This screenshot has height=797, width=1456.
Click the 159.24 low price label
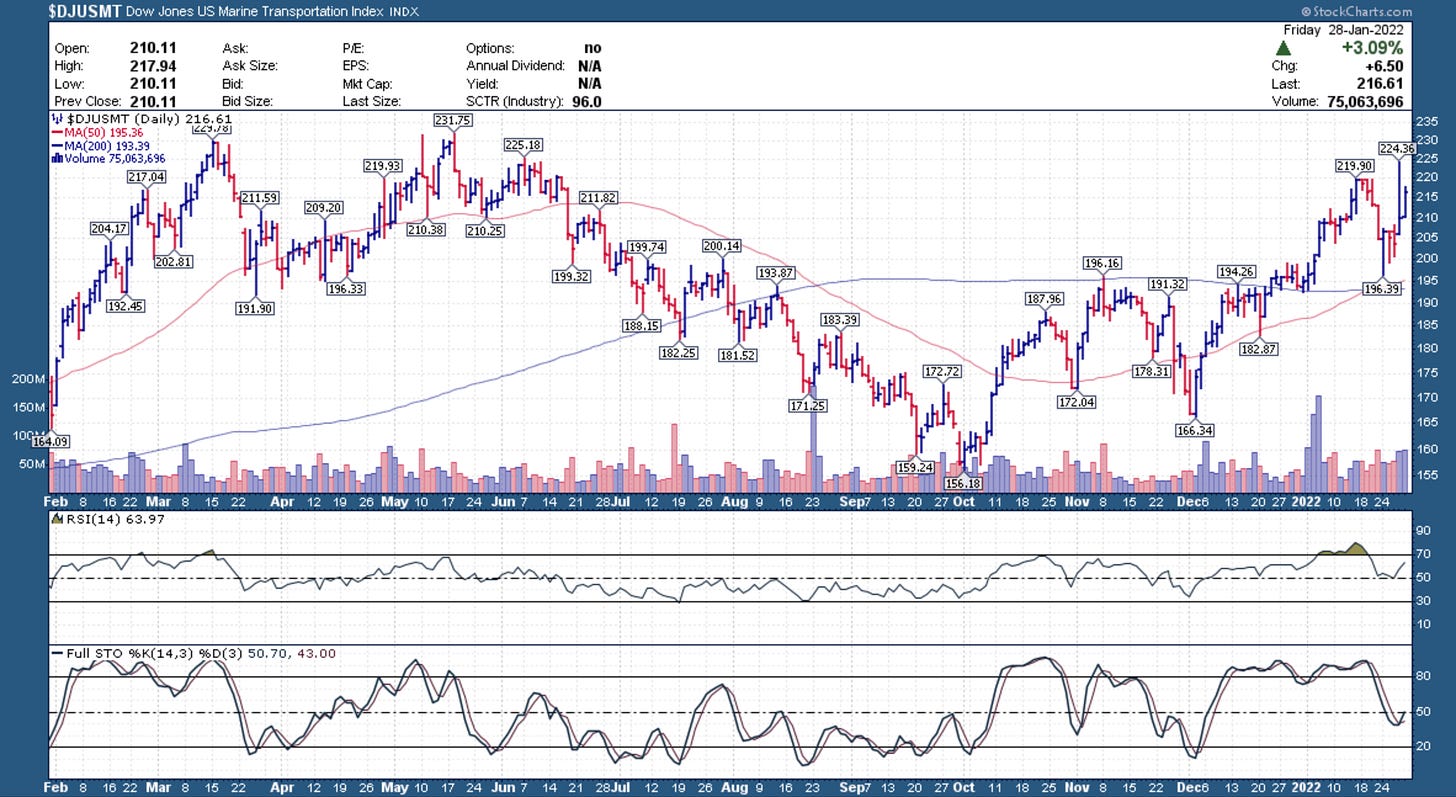pyautogui.click(x=915, y=467)
